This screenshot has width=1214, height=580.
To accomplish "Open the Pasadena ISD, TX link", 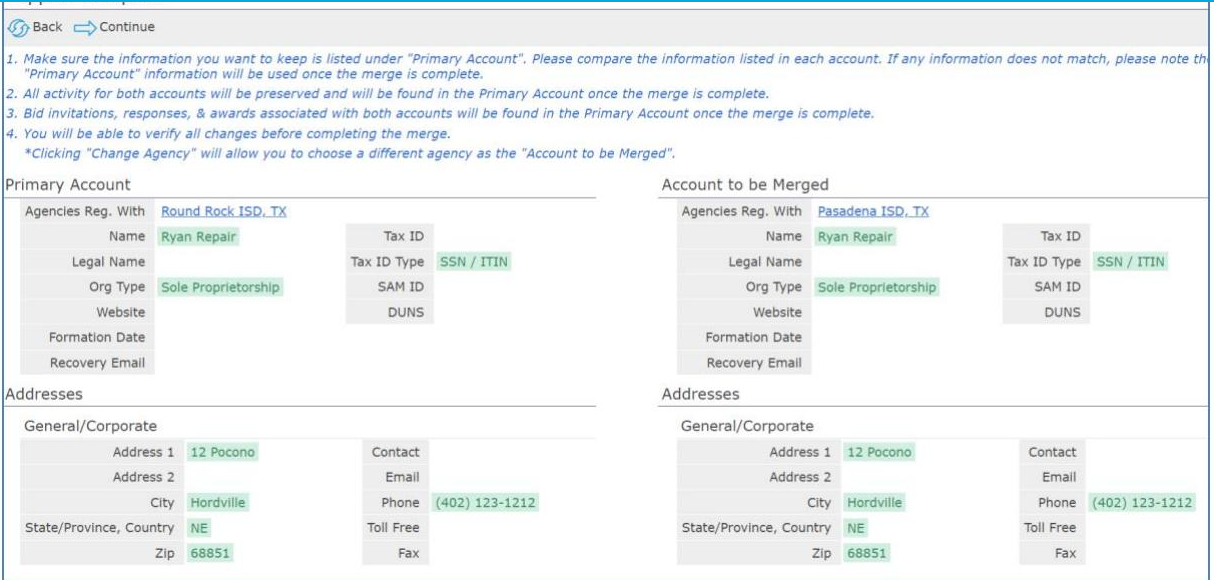I will pos(873,212).
